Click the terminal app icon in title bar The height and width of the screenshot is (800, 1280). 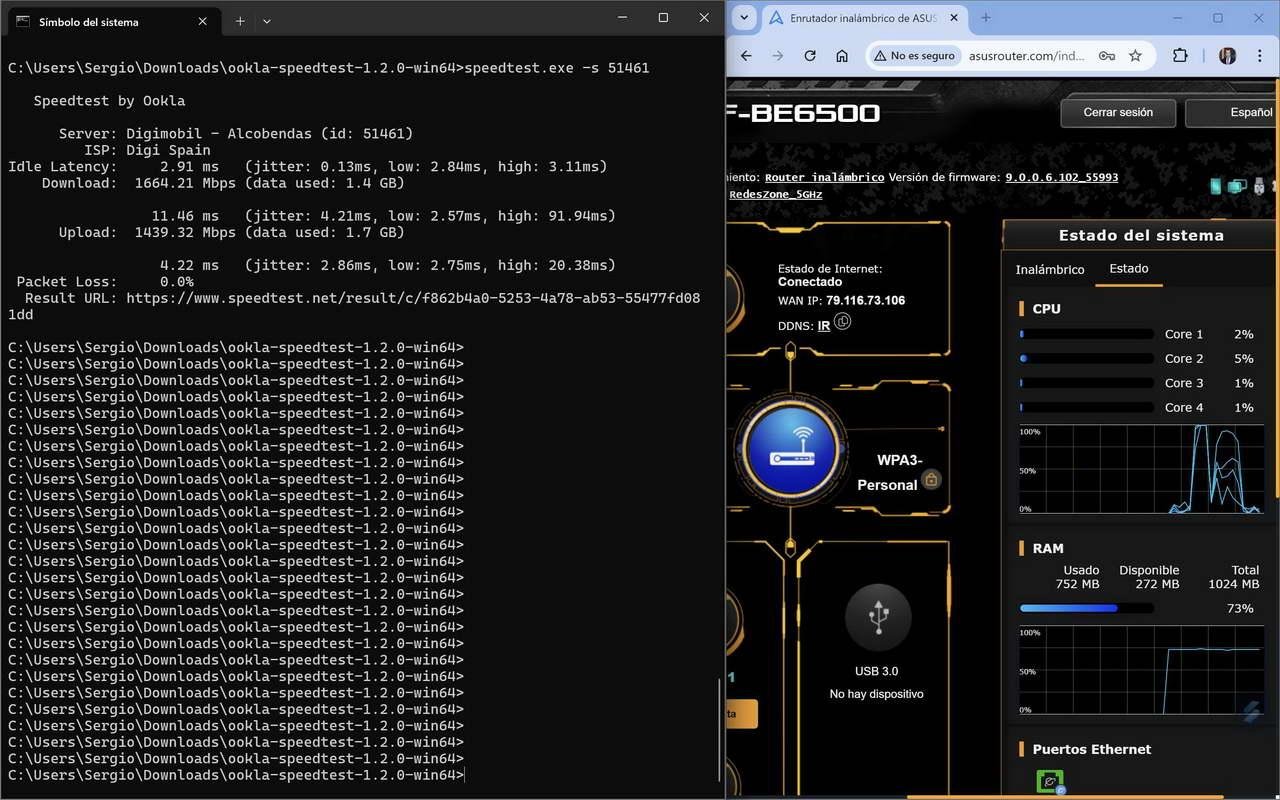coord(22,21)
